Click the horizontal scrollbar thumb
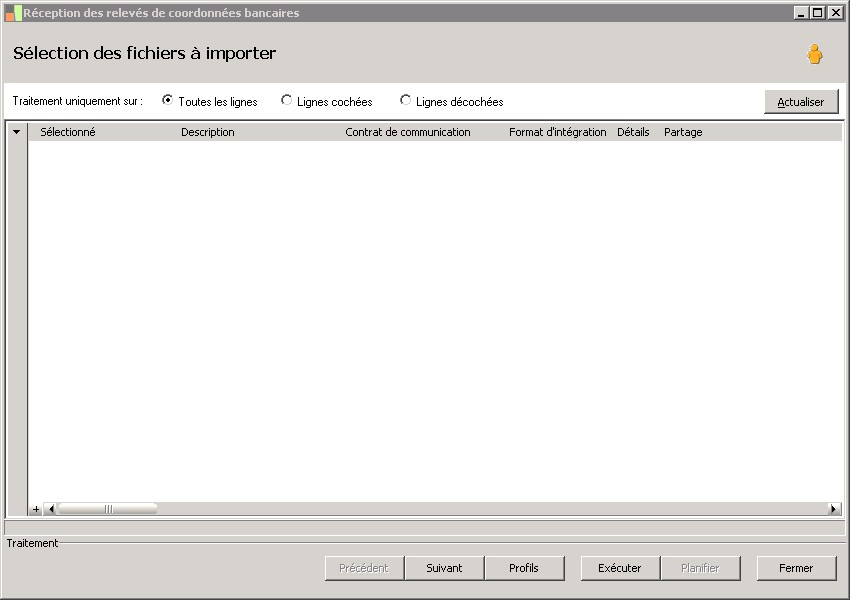Viewport: 850px width, 600px height. tap(108, 509)
